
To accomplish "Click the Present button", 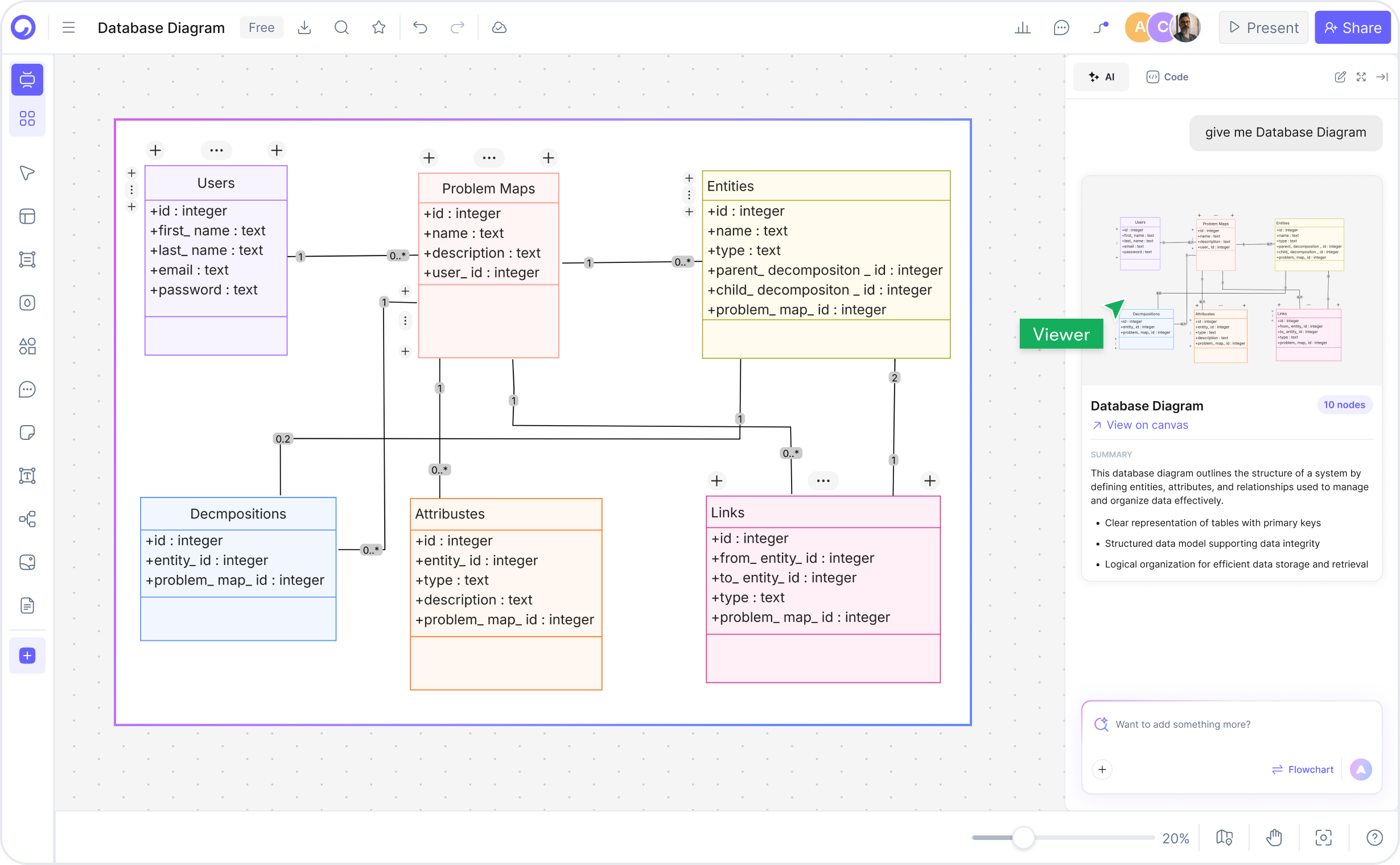I will tap(1263, 27).
